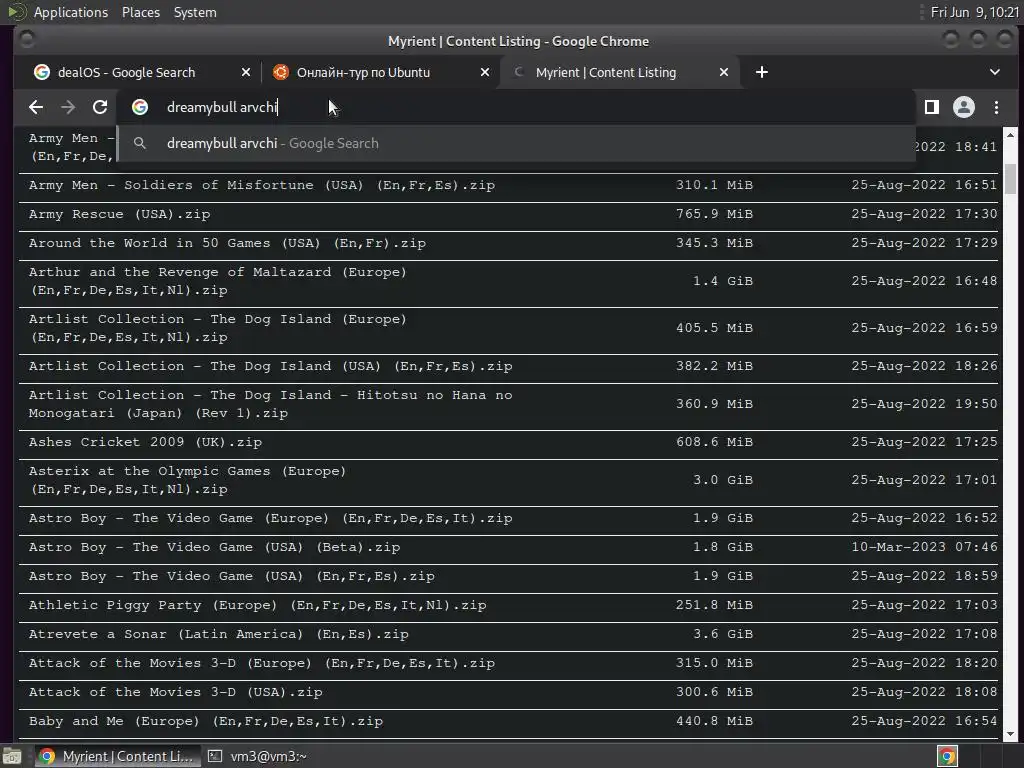The width and height of the screenshot is (1024, 768).
Task: Switch to Онлайн-тур по Ubuntu tab
Action: [363, 72]
